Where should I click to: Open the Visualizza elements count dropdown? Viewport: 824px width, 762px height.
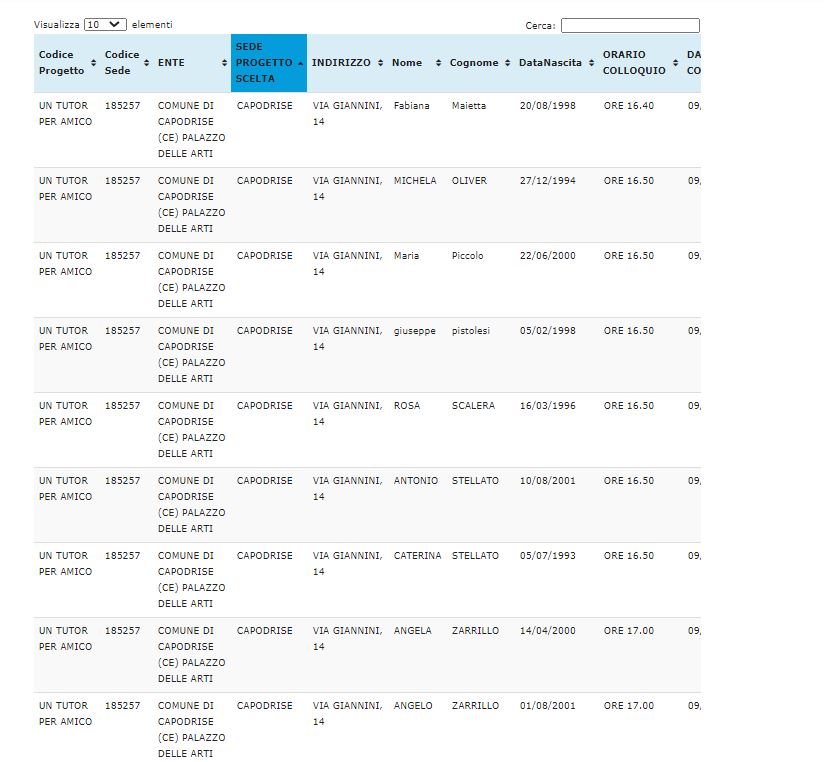(x=105, y=24)
